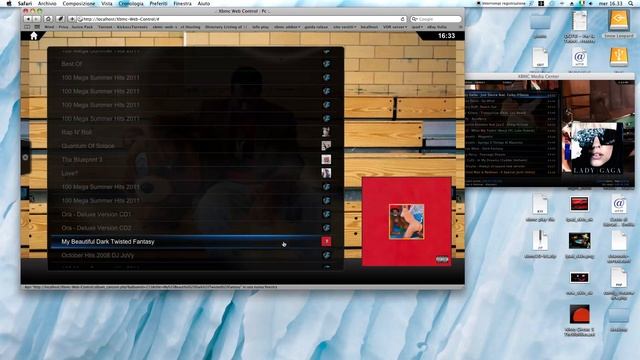
Task: Click the home icon in XBMC Web Control
Action: coord(34,36)
